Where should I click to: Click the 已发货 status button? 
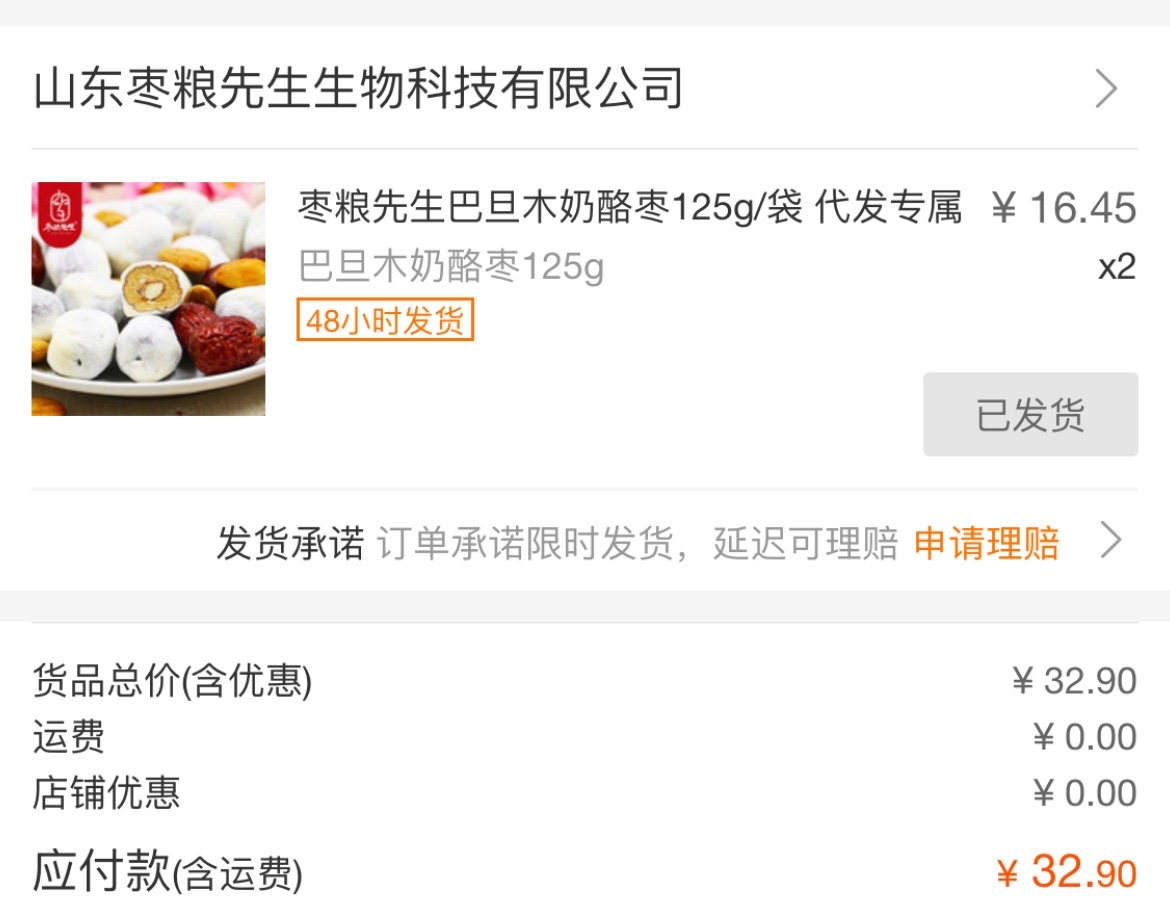point(1030,414)
